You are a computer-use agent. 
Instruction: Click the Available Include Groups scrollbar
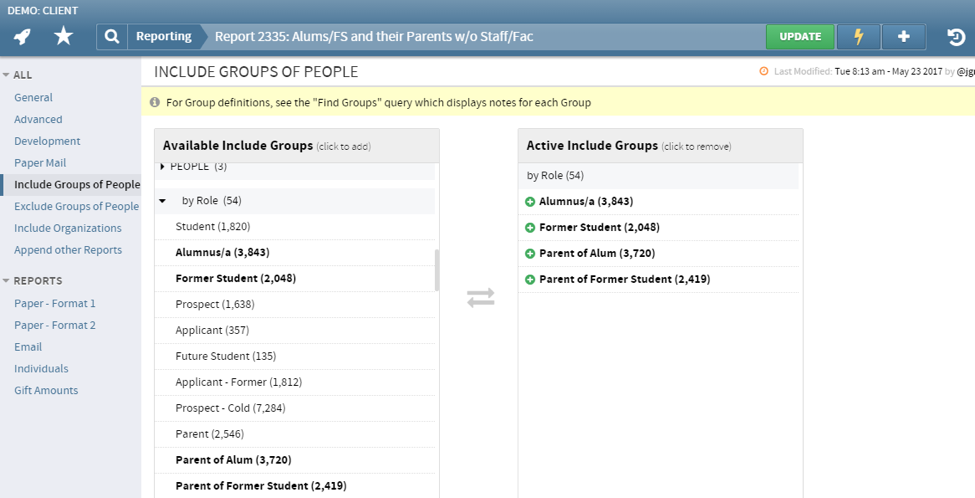pos(436,270)
